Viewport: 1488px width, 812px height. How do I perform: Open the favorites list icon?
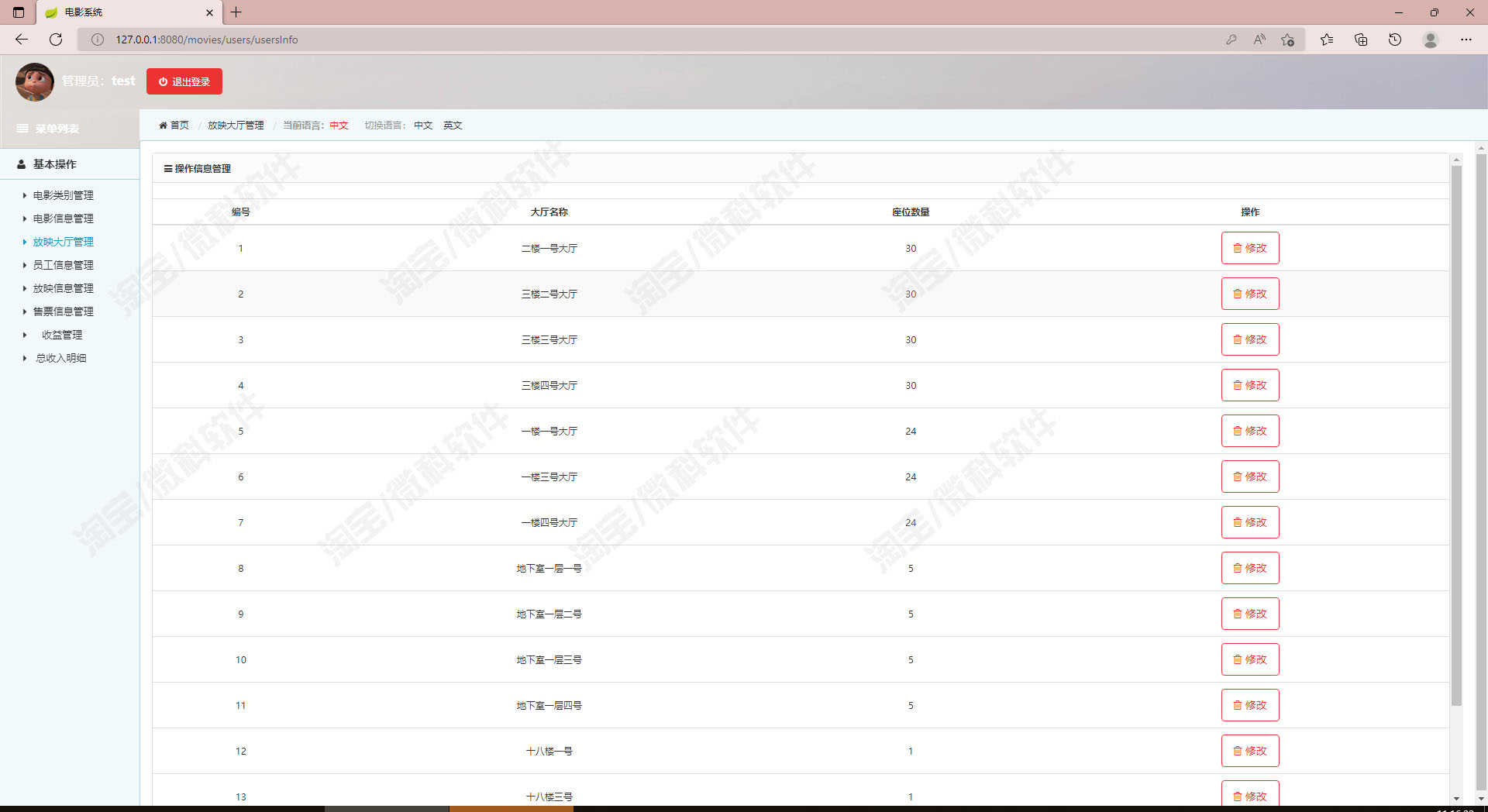pyautogui.click(x=1327, y=40)
